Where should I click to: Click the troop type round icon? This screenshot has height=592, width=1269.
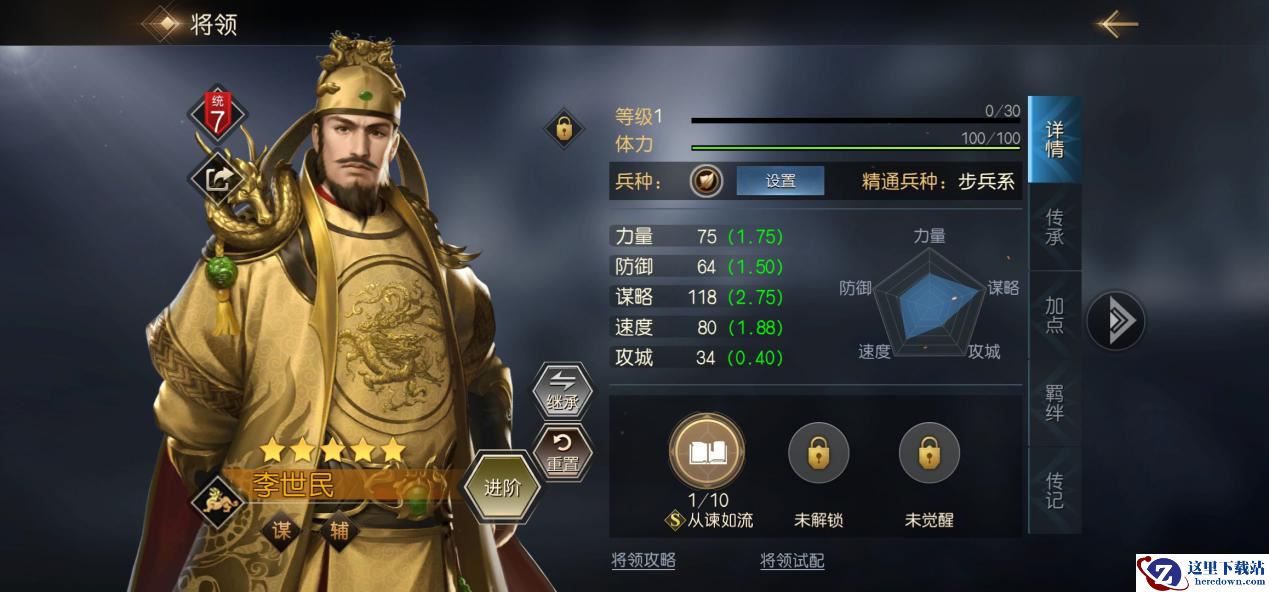coord(706,181)
